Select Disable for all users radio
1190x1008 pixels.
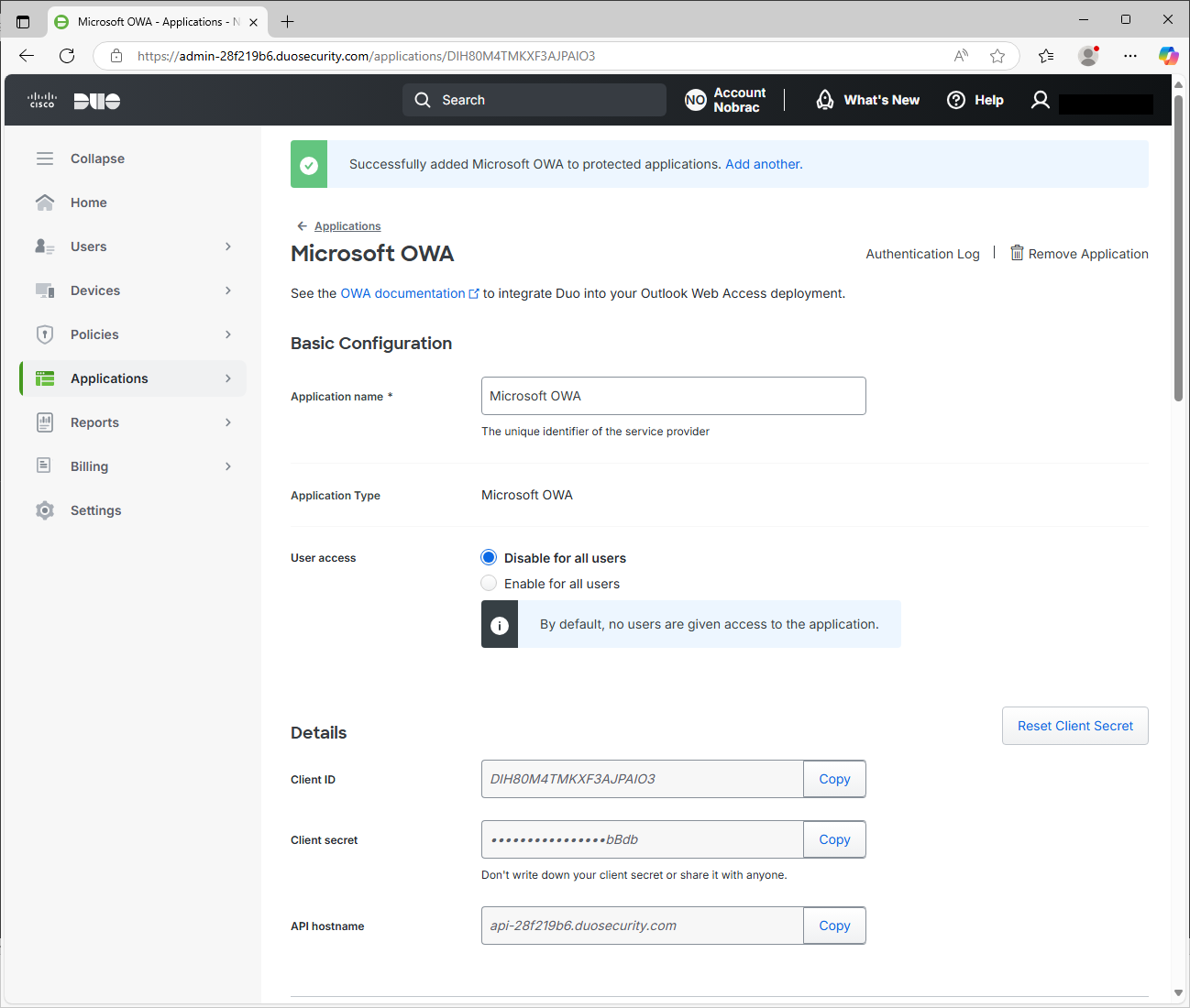pyautogui.click(x=489, y=557)
